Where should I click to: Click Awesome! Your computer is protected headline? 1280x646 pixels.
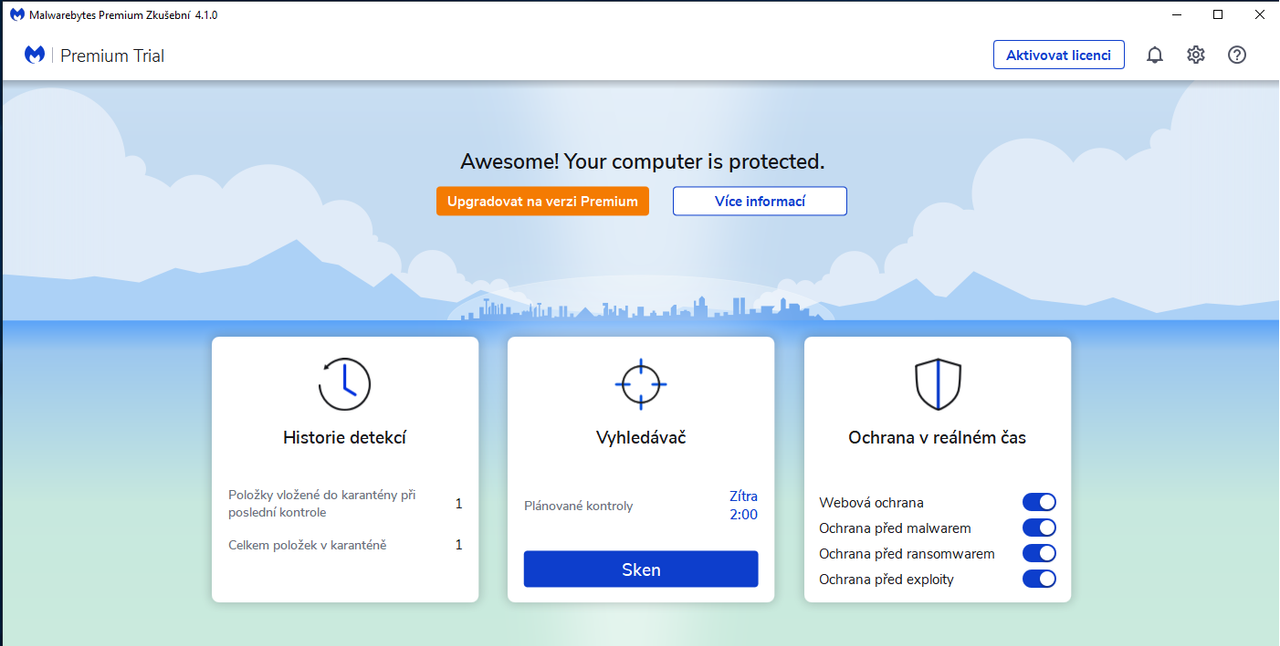coord(642,161)
